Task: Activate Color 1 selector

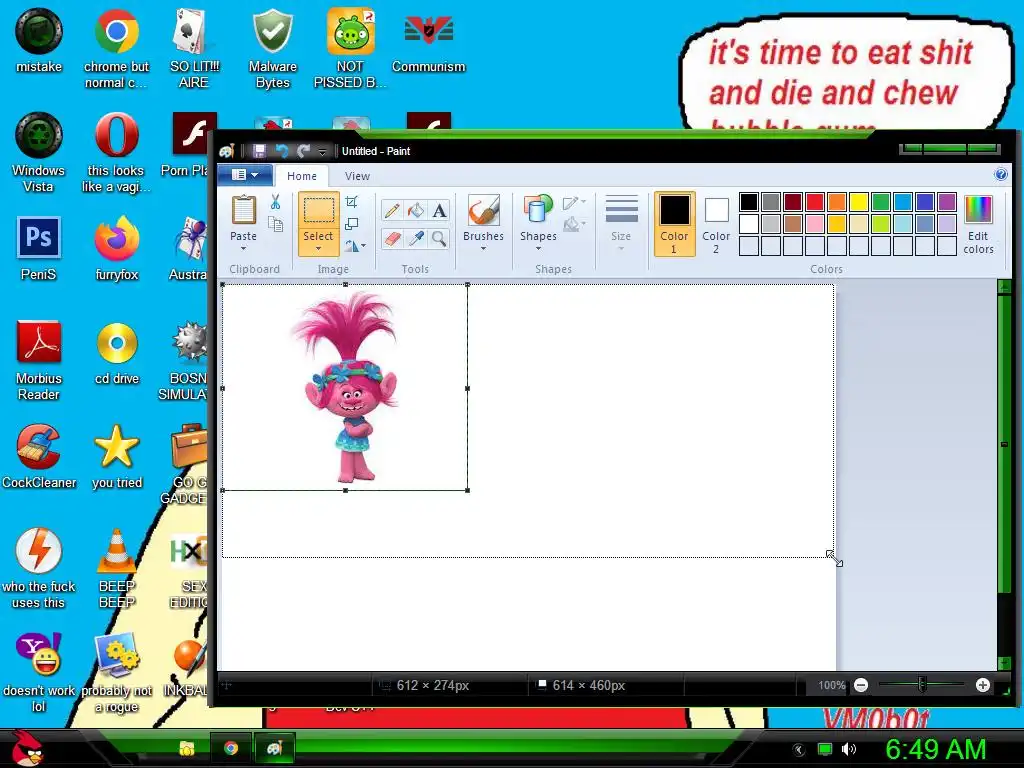Action: pos(674,224)
